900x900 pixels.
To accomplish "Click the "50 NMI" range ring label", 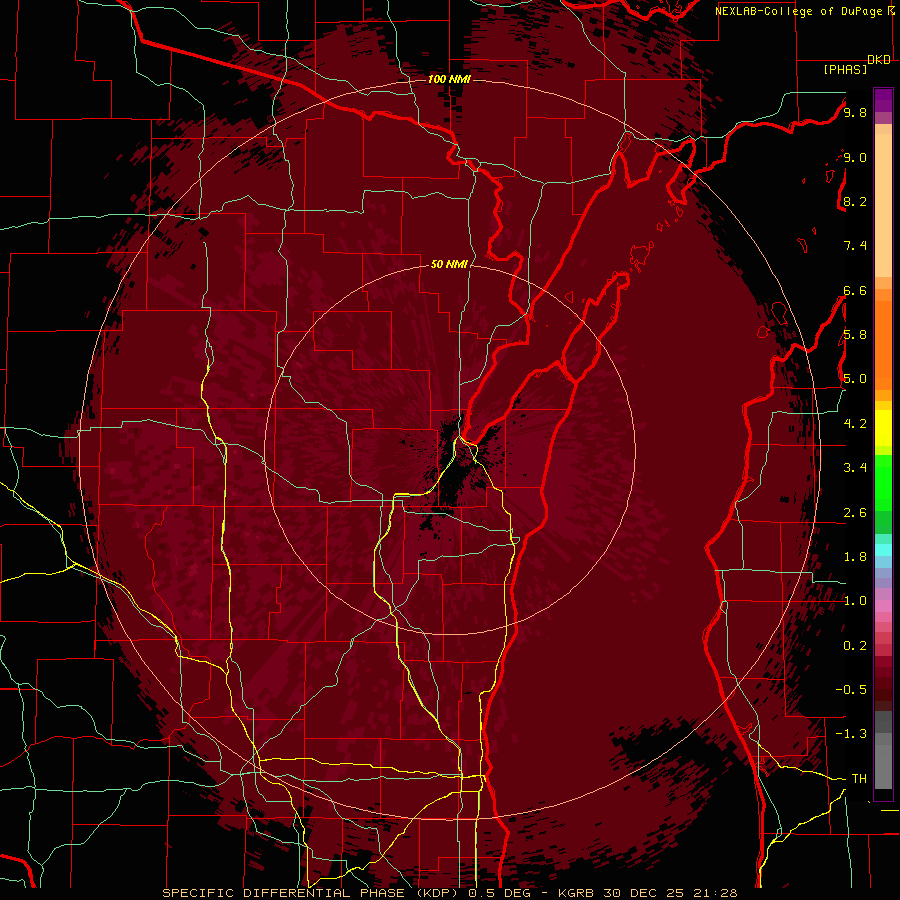I will point(449,264).
